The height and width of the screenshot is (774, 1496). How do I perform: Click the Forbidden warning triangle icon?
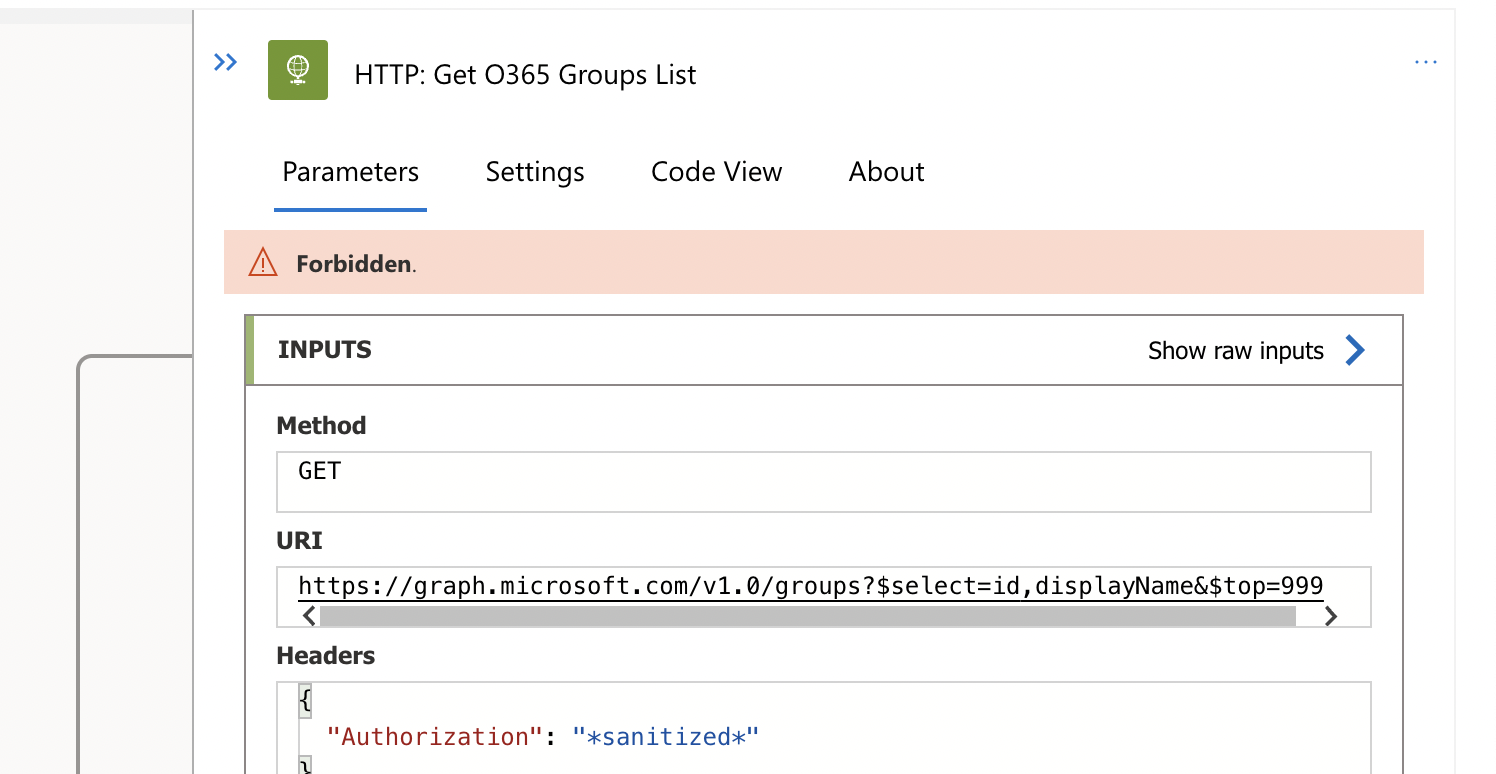pyautogui.click(x=263, y=264)
